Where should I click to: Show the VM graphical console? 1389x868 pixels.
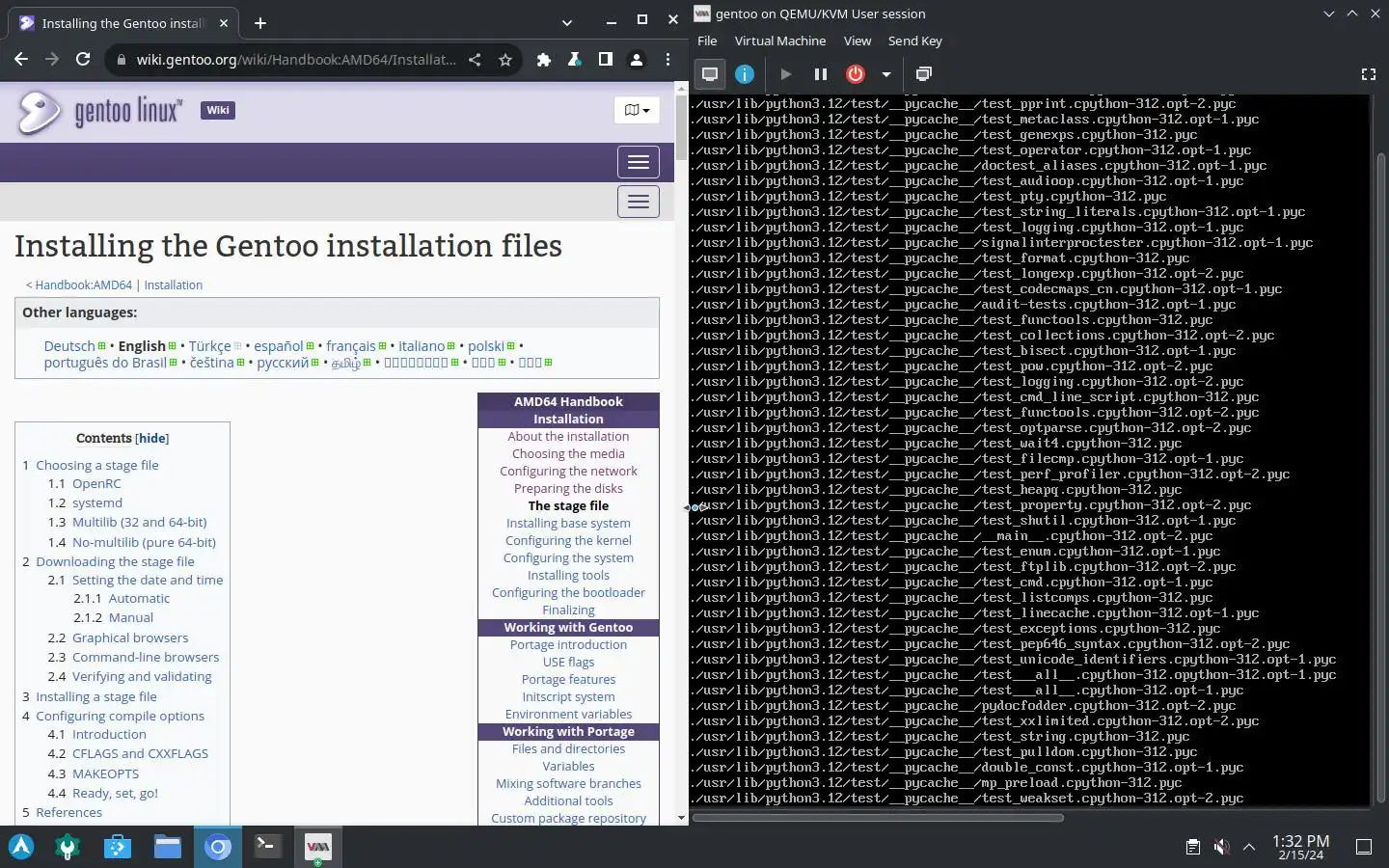pos(710,74)
